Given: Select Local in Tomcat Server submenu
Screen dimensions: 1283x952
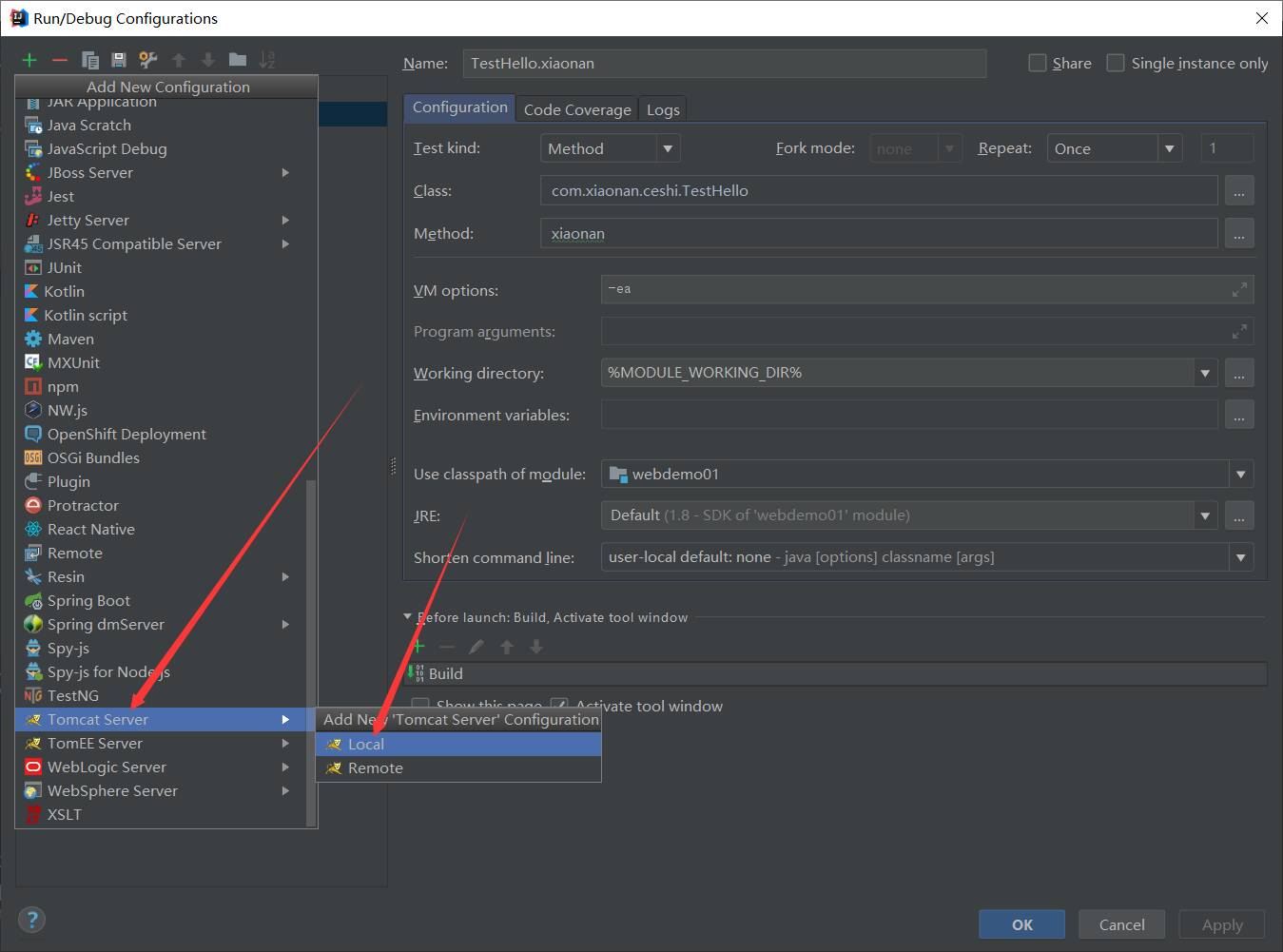Looking at the screenshot, I should click(x=458, y=744).
